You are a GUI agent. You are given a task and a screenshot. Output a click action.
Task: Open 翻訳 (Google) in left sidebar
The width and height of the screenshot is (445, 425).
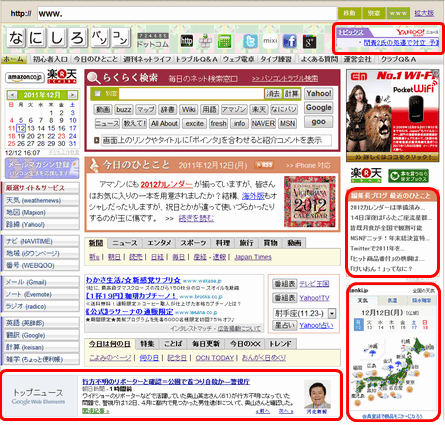tap(40, 335)
